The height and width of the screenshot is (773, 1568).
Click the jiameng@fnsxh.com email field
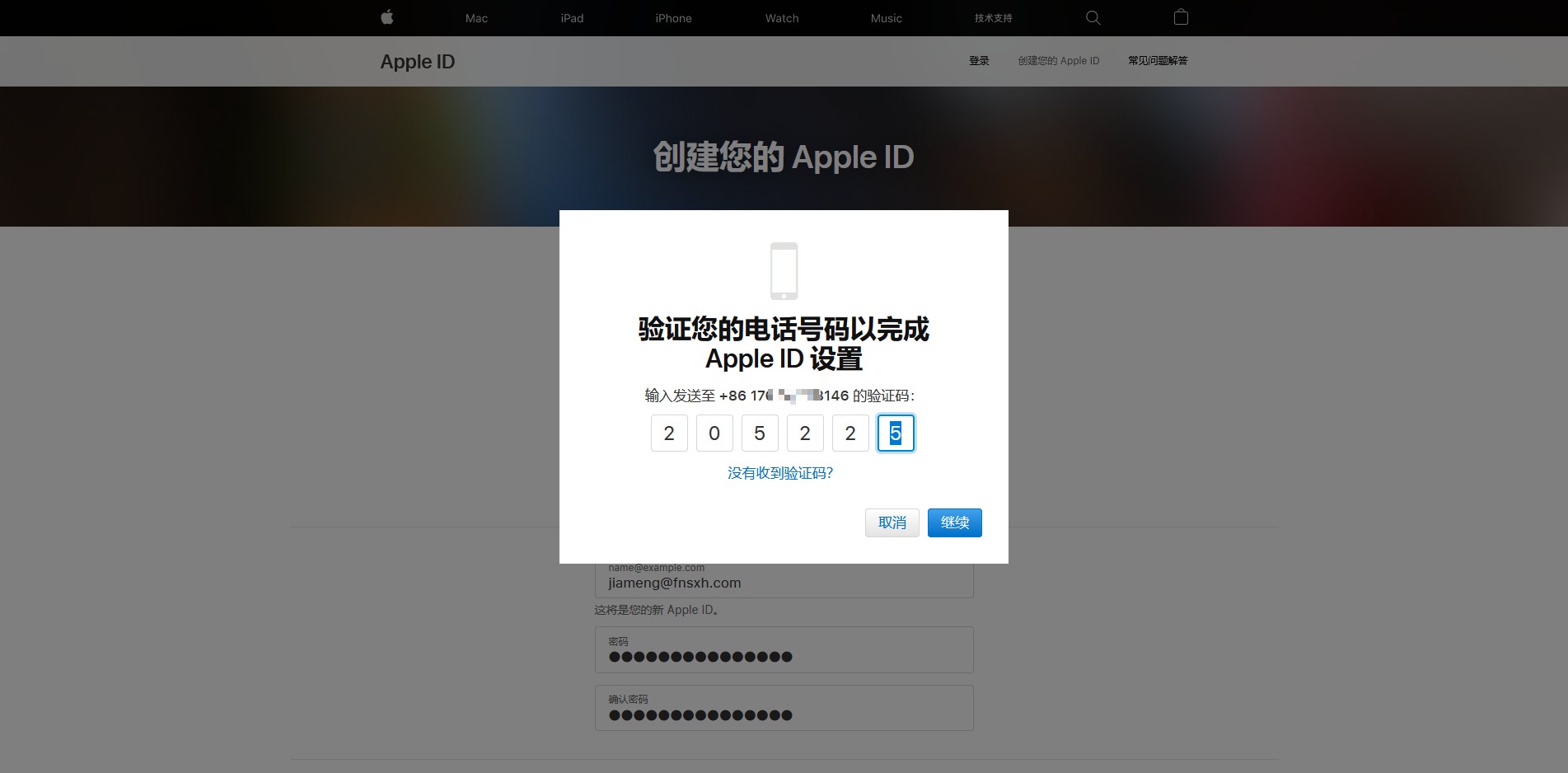tap(784, 580)
